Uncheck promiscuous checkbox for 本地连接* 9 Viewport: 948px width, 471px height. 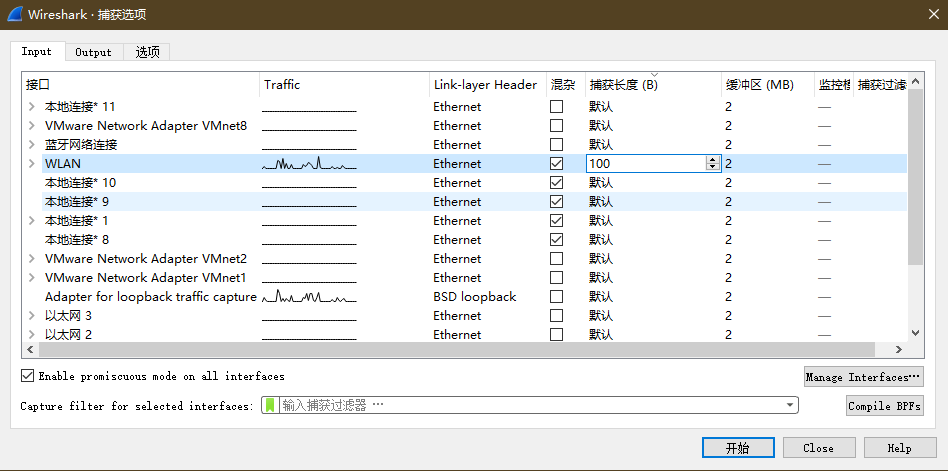click(x=556, y=202)
